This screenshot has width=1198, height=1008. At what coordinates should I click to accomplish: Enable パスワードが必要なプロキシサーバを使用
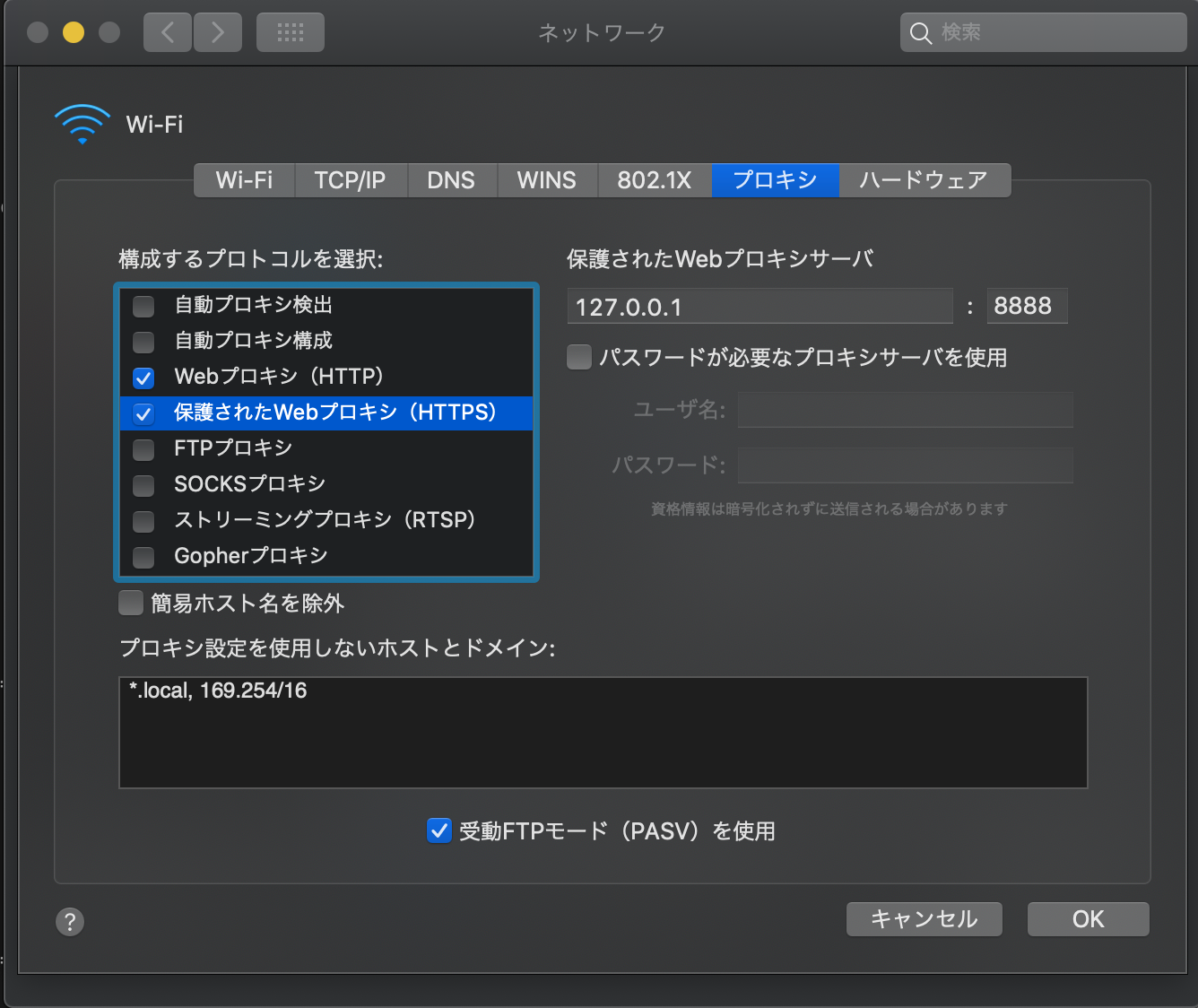(x=578, y=357)
